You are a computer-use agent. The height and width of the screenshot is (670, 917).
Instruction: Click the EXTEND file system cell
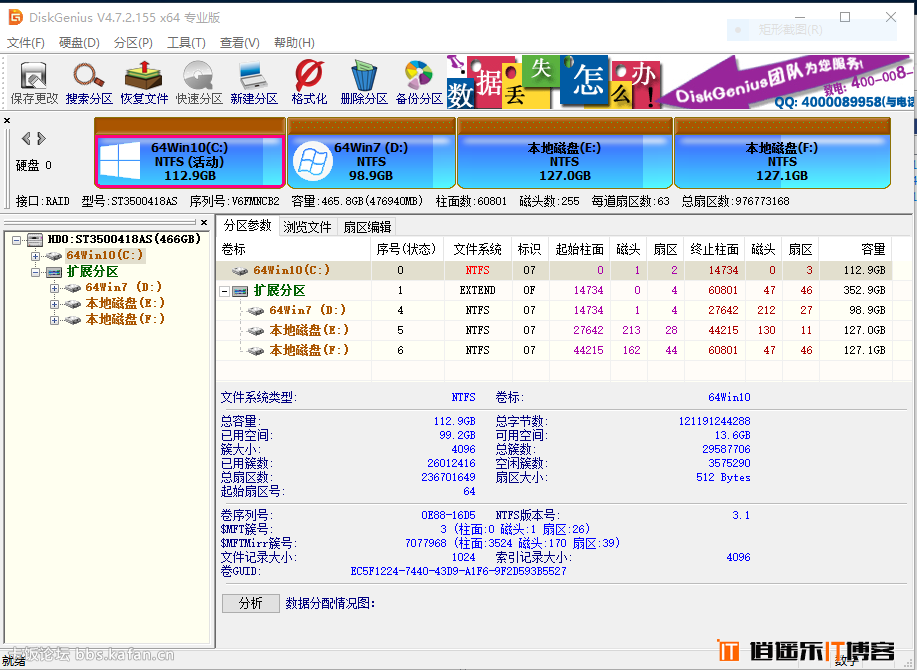[x=477, y=291]
